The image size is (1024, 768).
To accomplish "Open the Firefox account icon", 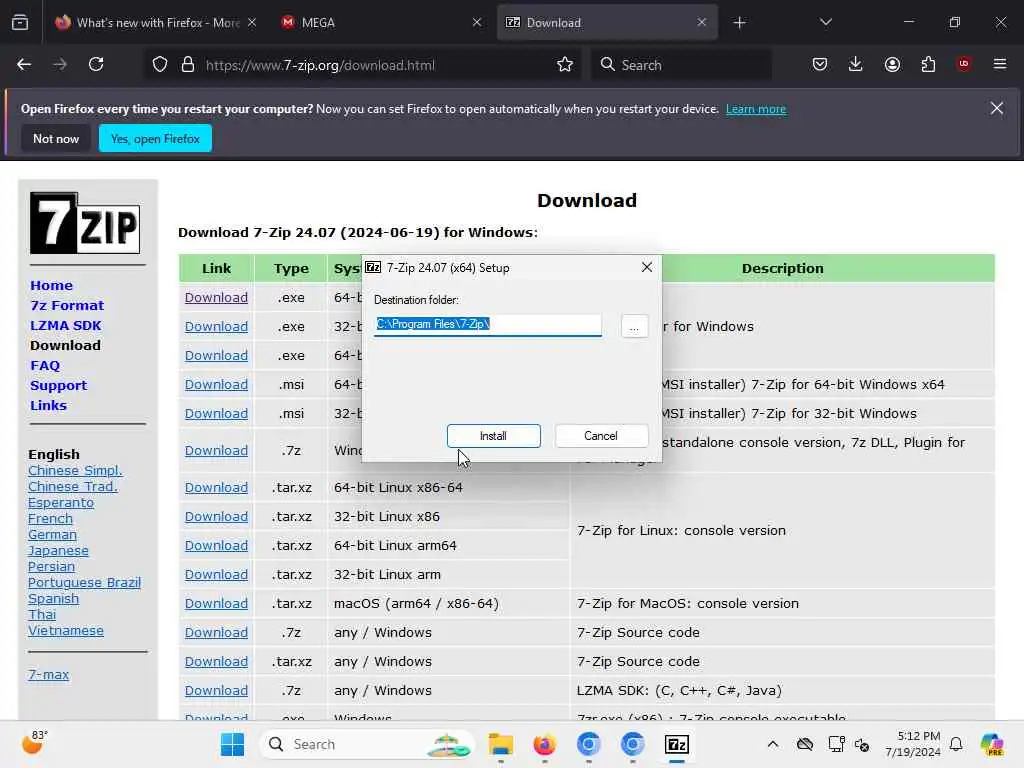I will tap(892, 65).
